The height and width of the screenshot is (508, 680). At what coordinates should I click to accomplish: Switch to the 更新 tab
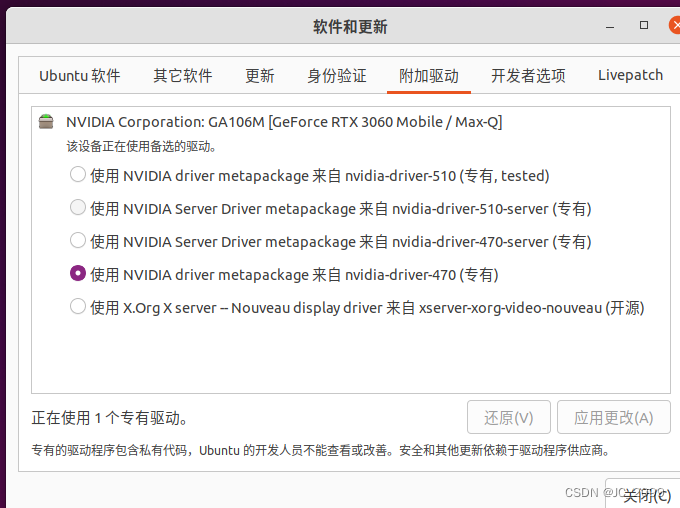coord(259,75)
